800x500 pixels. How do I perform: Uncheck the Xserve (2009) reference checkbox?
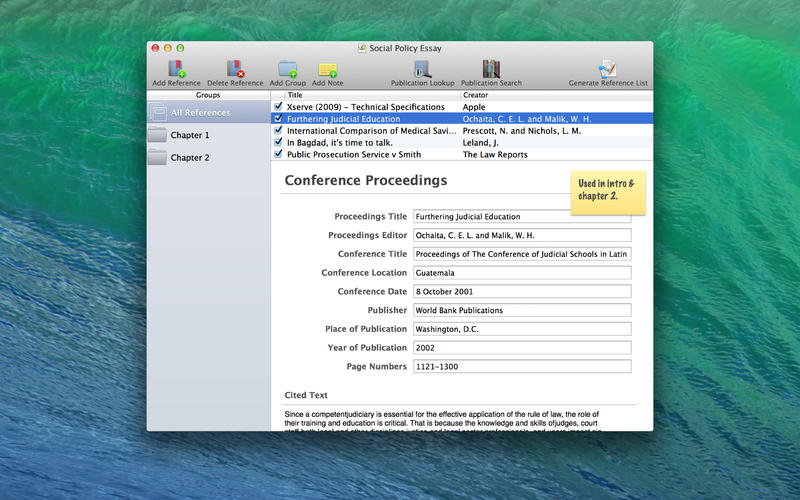pos(278,106)
